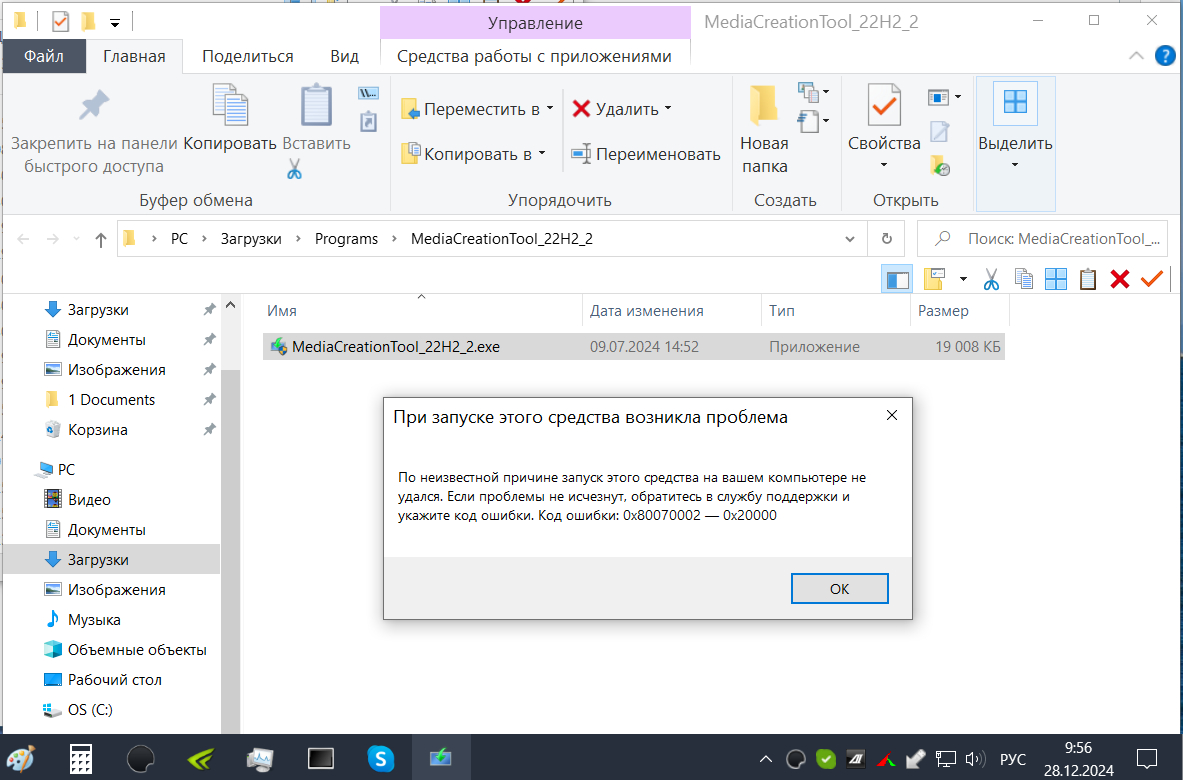Click the orange checkmark properties icon in lower toolbar
Viewport: 1183px width, 780px height.
tap(1151, 279)
